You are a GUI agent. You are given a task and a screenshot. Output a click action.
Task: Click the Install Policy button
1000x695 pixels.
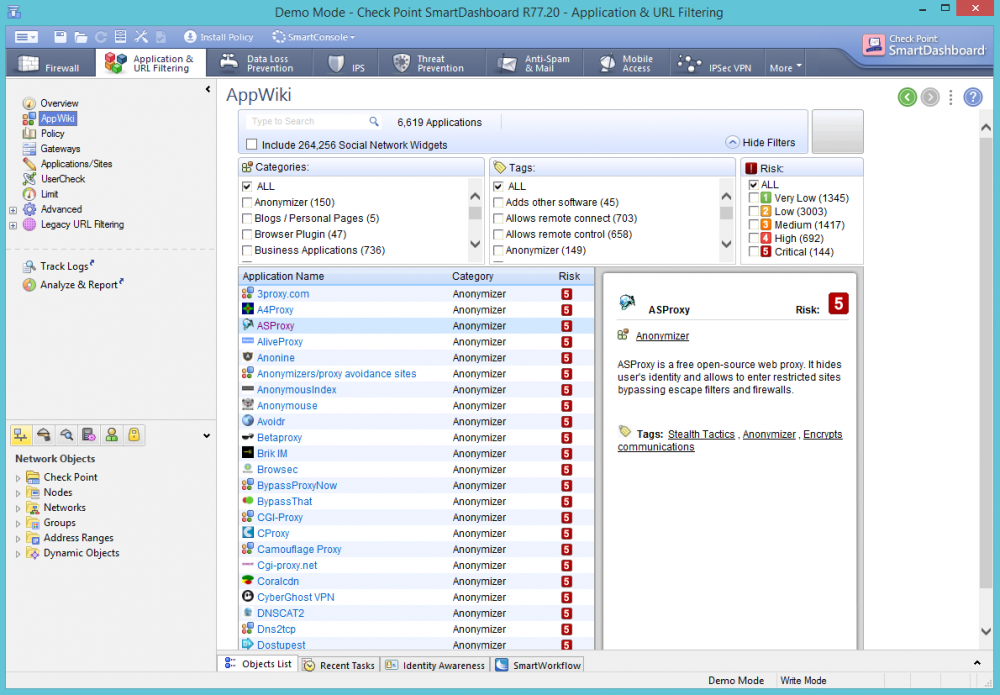click(x=218, y=37)
